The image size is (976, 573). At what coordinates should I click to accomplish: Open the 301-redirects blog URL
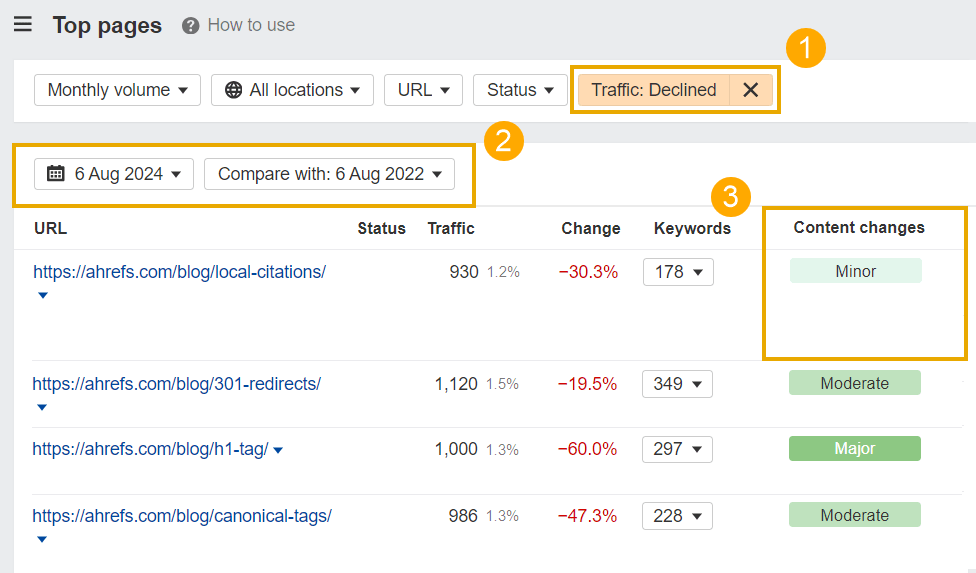tap(177, 384)
